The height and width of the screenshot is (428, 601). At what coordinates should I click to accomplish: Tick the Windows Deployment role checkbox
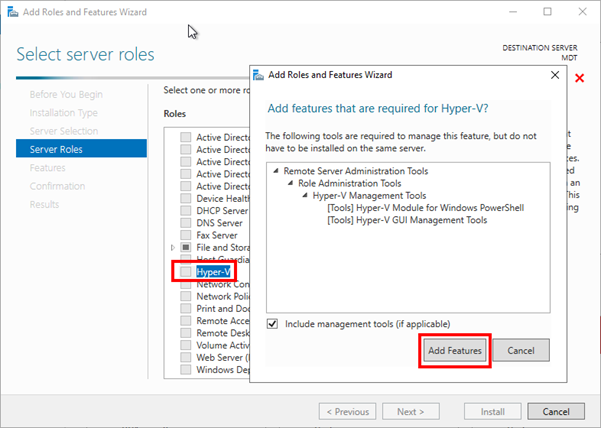pyautogui.click(x=186, y=370)
